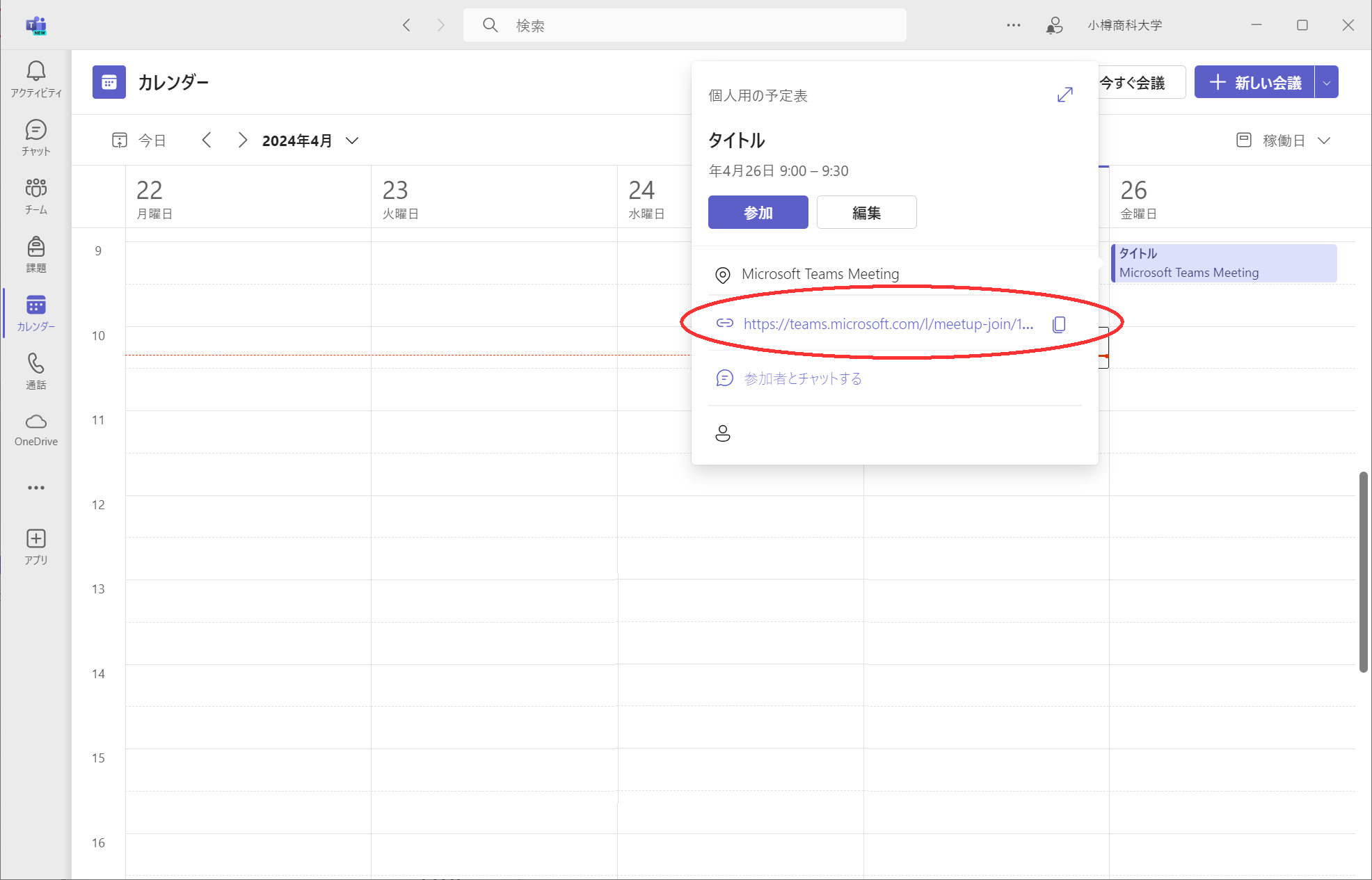Go to the next week arrow
The image size is (1372, 880).
tap(242, 141)
